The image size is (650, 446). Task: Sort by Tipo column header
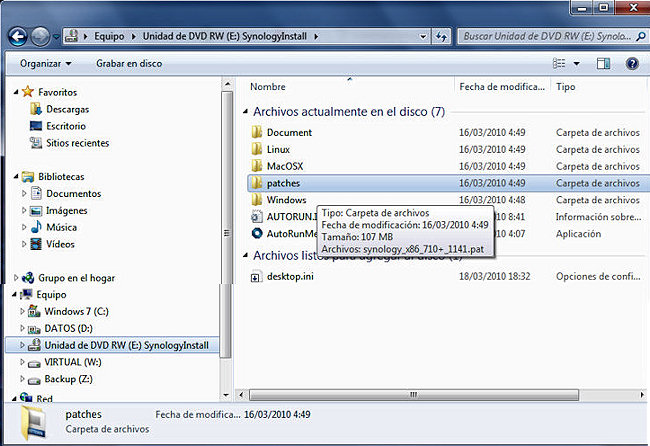(x=565, y=87)
